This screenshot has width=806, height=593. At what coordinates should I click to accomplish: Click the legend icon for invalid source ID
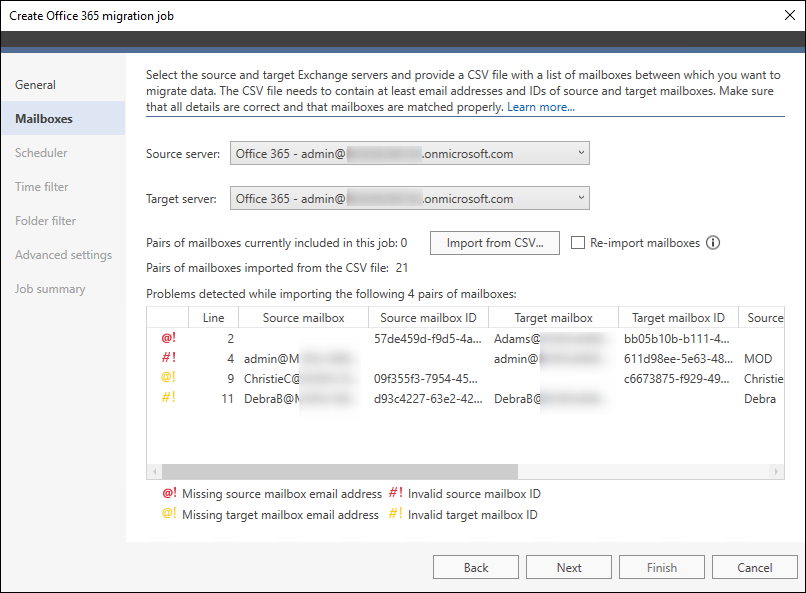[396, 493]
